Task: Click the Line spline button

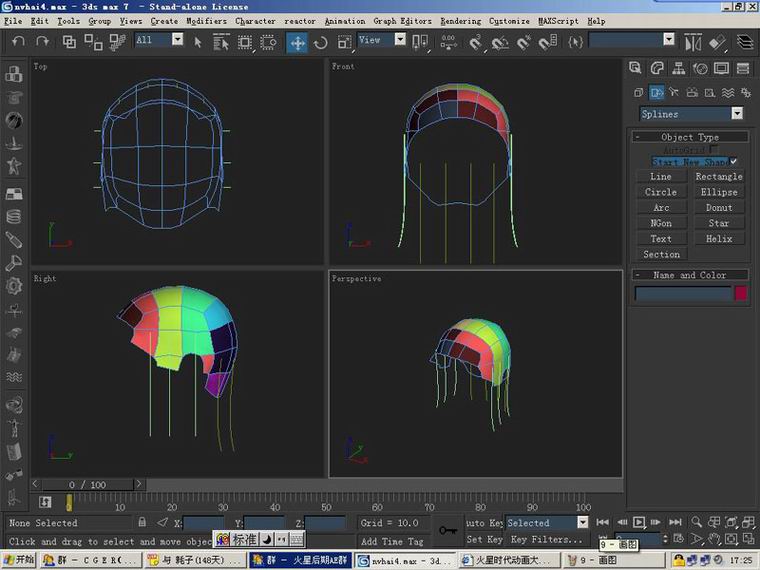Action: [661, 176]
